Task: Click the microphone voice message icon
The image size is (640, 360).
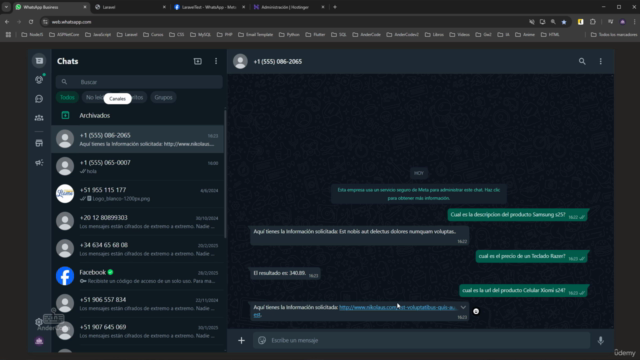Action: click(600, 340)
